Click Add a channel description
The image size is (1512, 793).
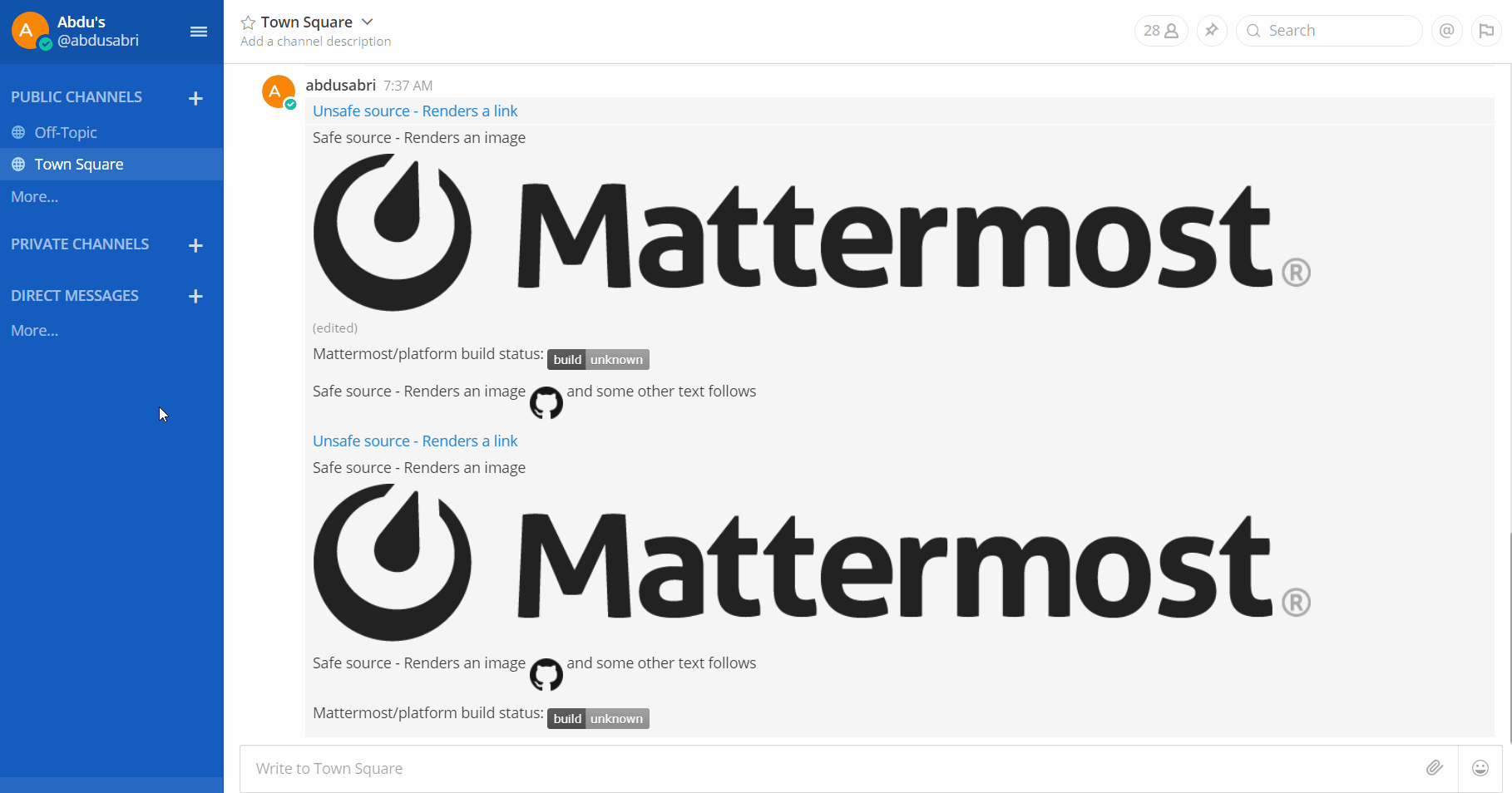315,42
